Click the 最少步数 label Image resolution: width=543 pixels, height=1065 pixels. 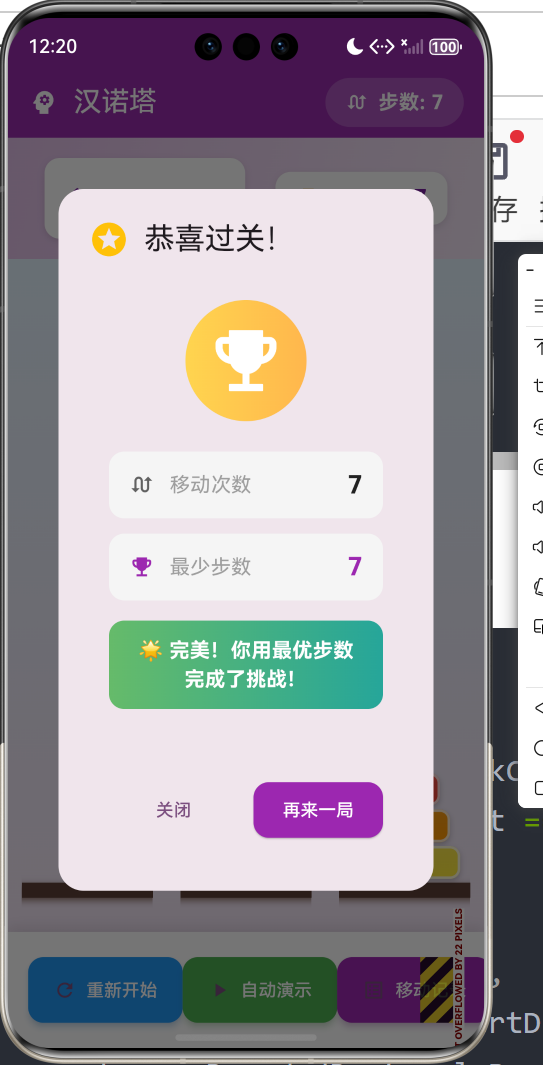211,566
